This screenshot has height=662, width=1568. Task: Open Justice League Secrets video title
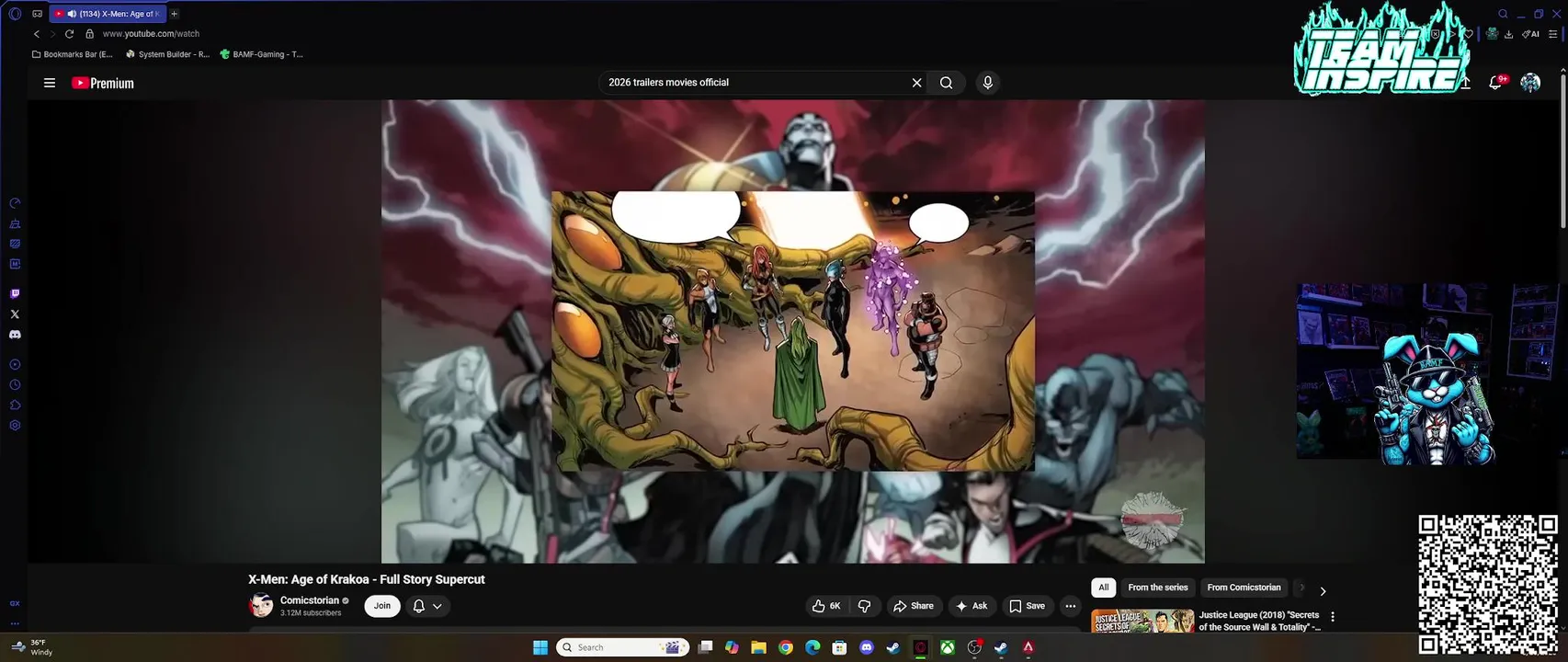pos(1260,621)
